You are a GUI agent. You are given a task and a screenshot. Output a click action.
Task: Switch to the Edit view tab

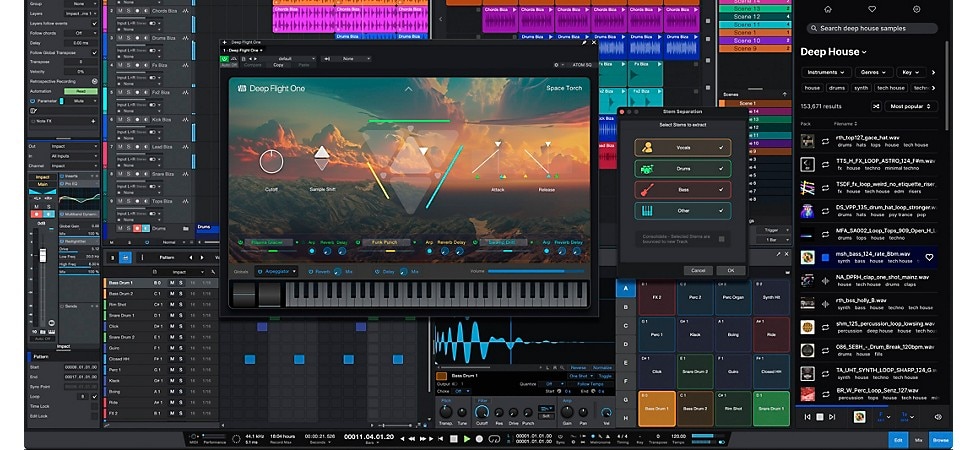pyautogui.click(x=898, y=439)
